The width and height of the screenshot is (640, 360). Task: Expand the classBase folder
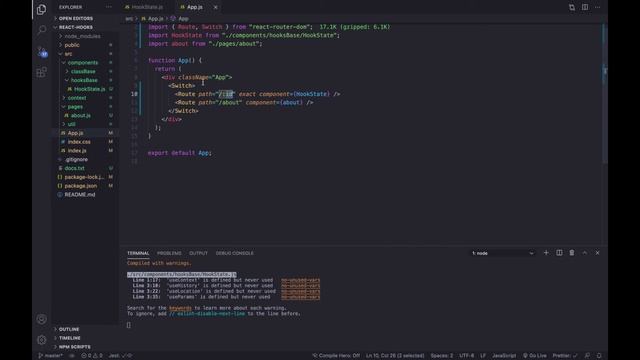click(83, 71)
